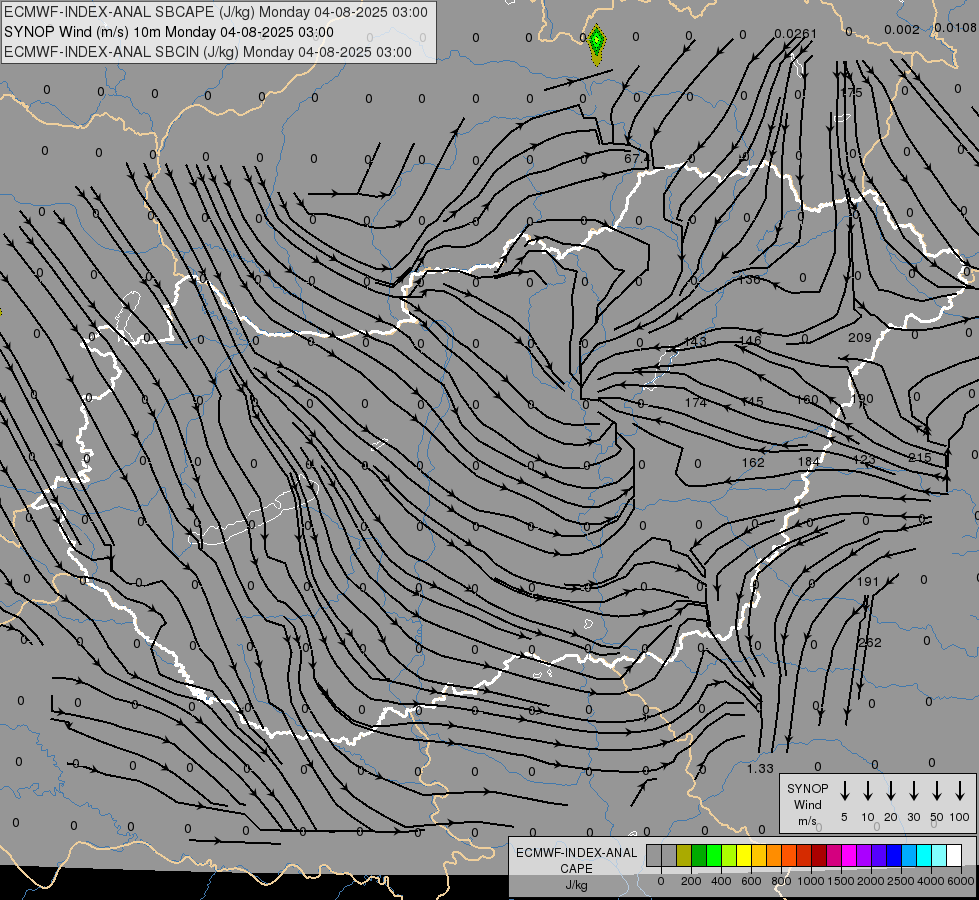Viewport: 979px width, 900px height.
Task: Click the wind arrow above the 100 m/s label
Action: click(x=960, y=791)
